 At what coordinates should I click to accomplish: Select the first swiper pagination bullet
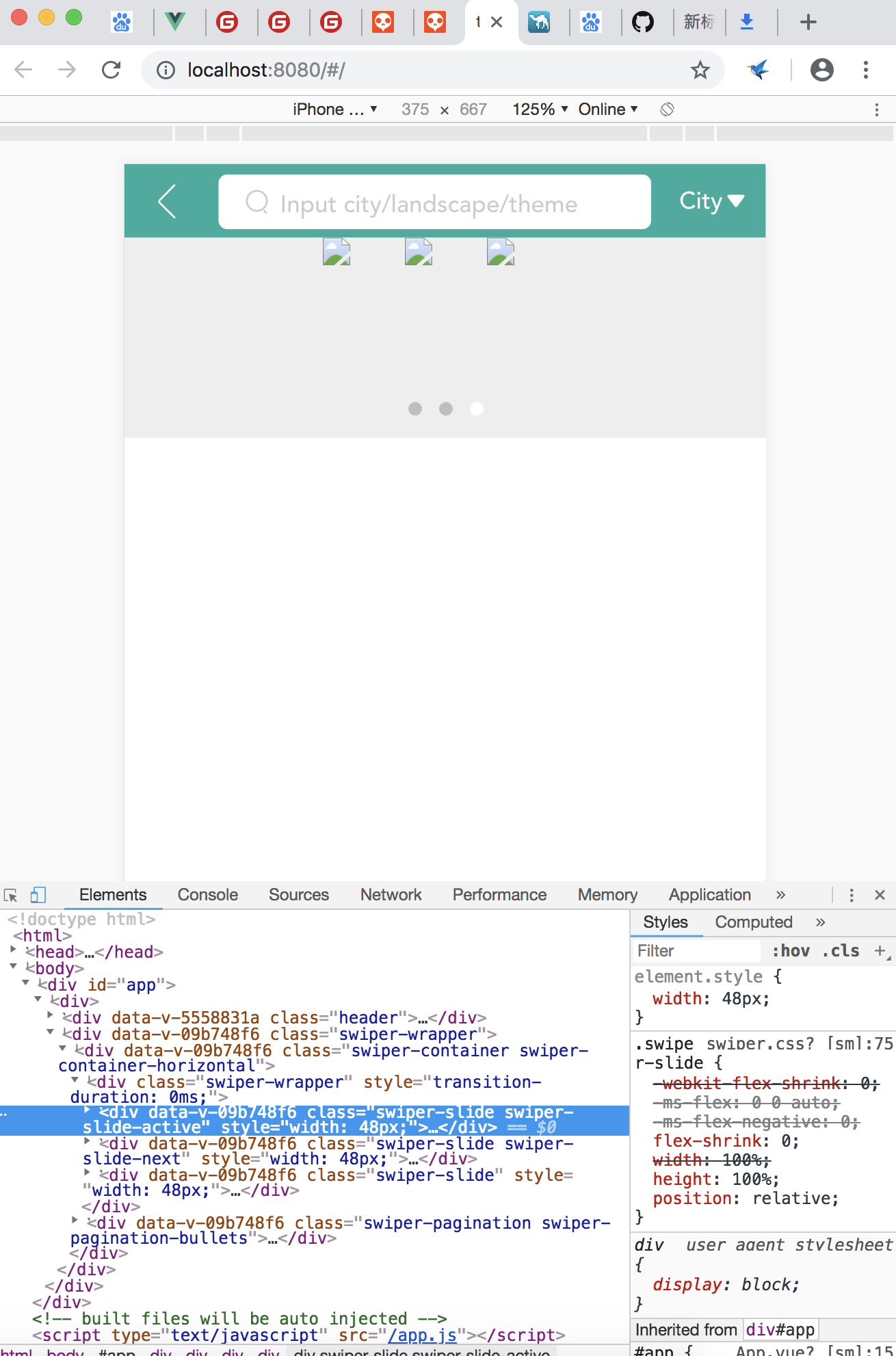[x=415, y=408]
